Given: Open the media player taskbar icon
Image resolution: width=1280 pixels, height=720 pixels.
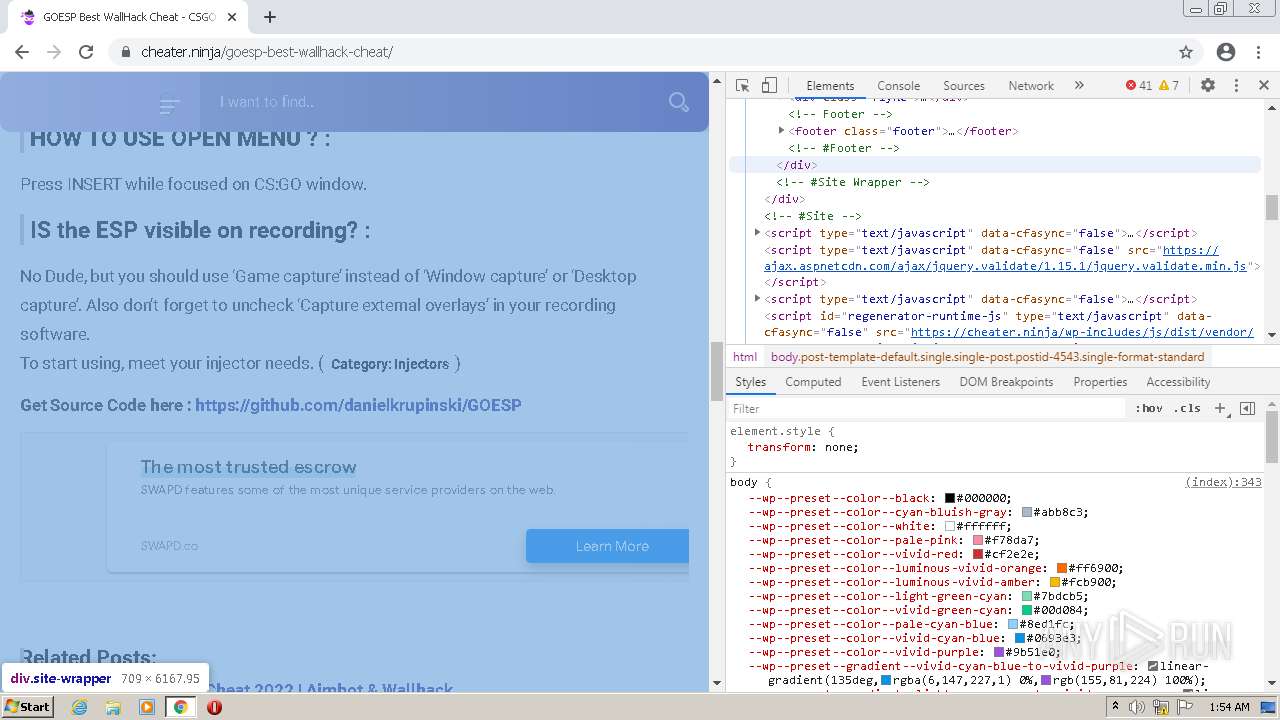Looking at the screenshot, I should 147,707.
